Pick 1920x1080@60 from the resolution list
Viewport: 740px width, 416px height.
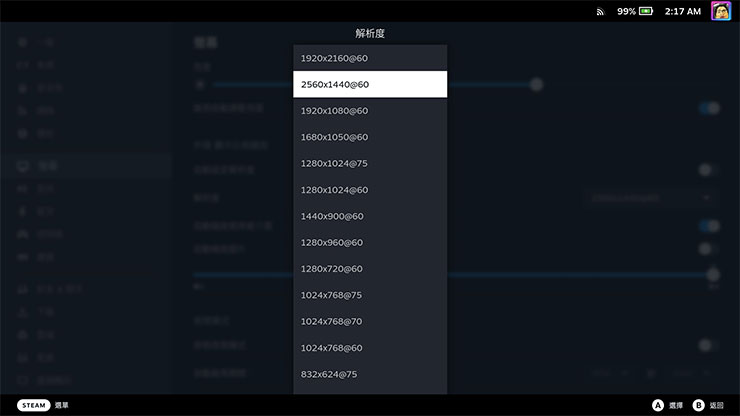pyautogui.click(x=370, y=111)
